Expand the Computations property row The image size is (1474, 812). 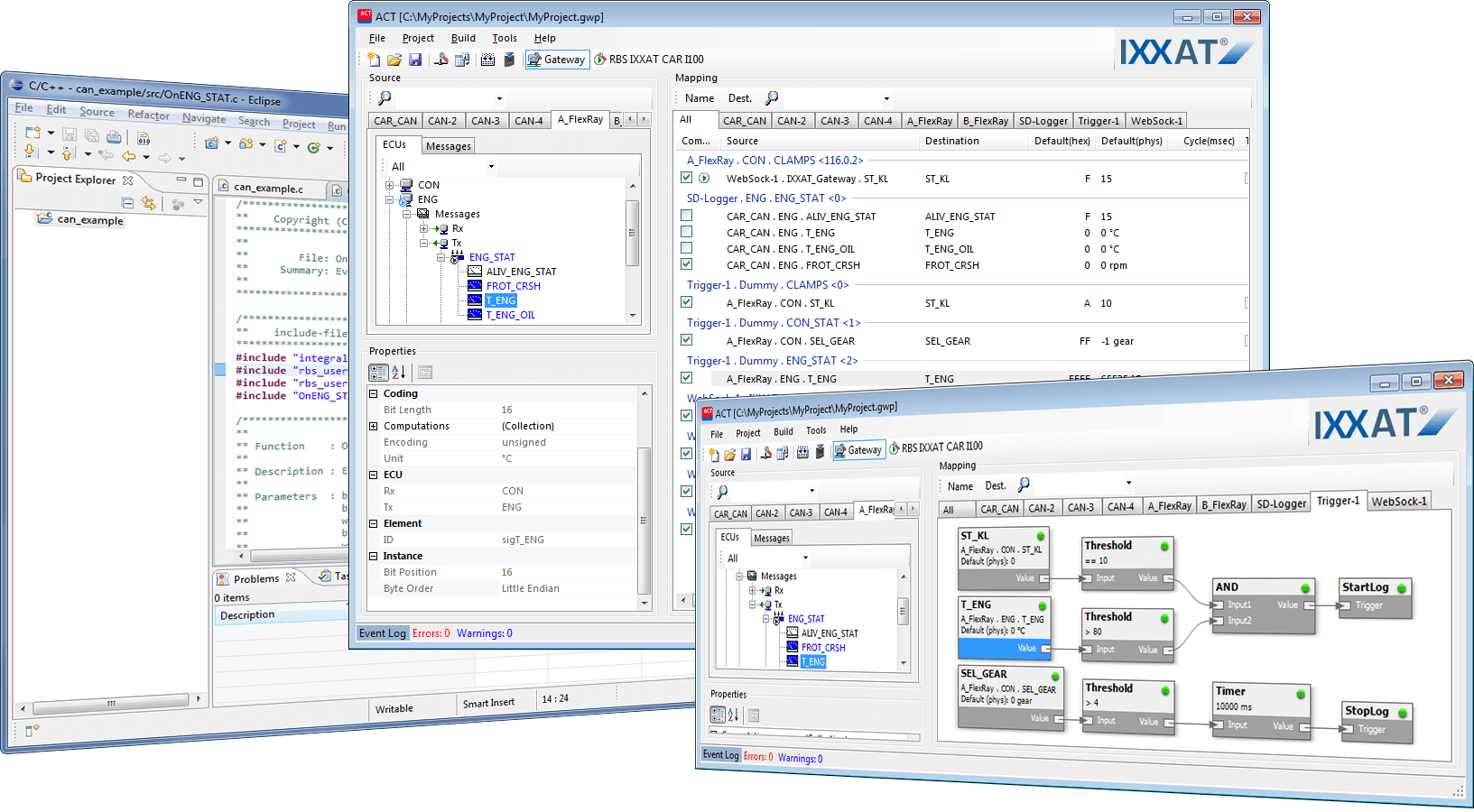(x=373, y=426)
